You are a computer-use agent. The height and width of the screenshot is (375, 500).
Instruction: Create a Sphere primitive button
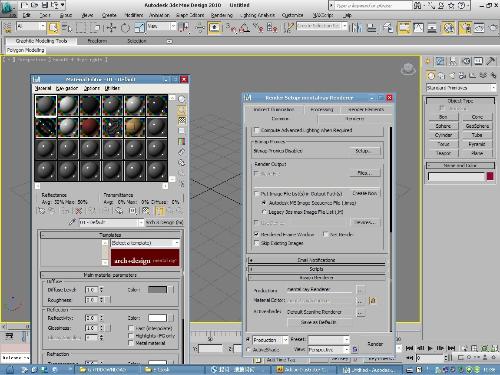pos(443,126)
